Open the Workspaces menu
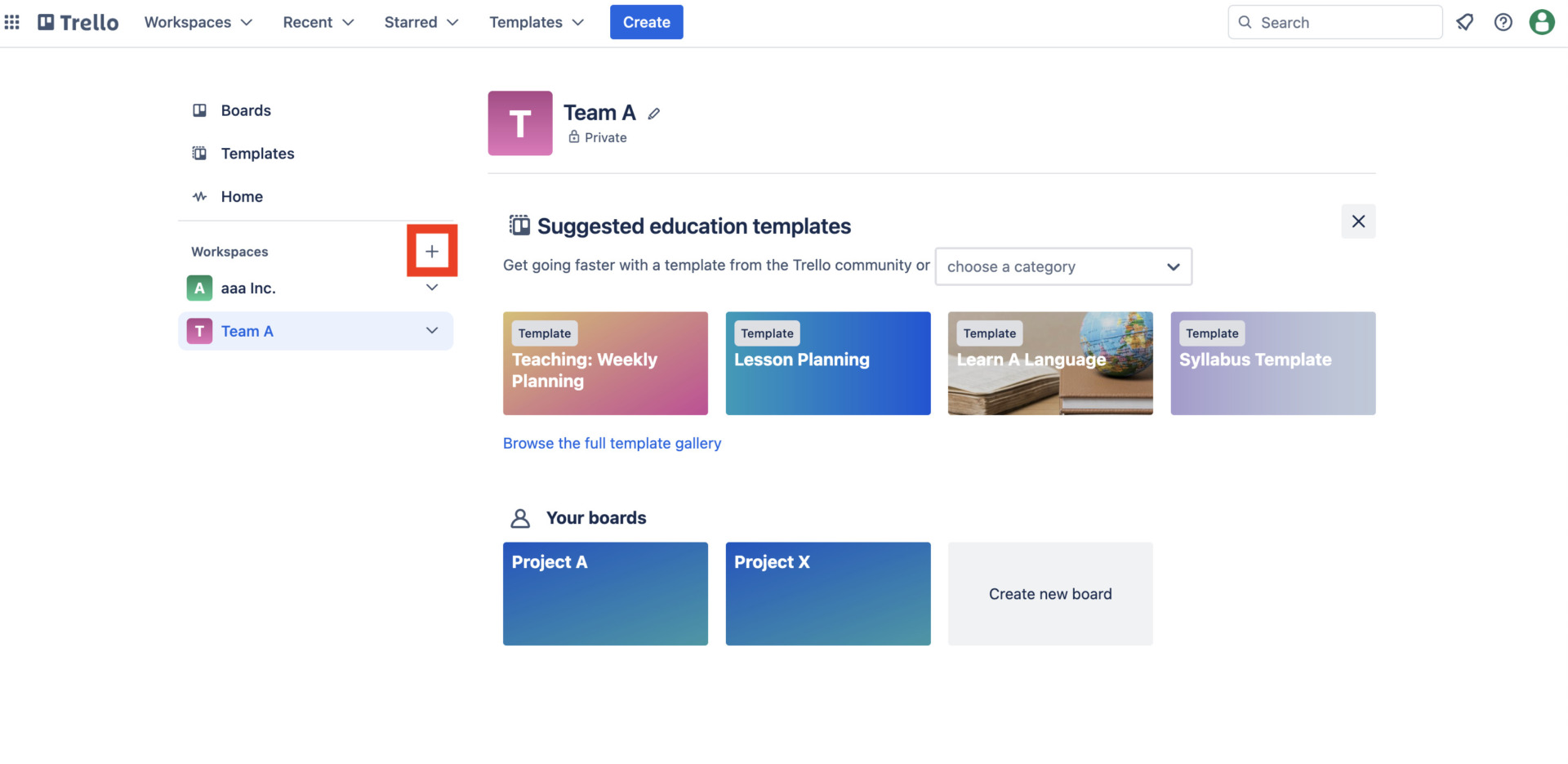Image resolution: width=1568 pixels, height=764 pixels. tap(198, 22)
